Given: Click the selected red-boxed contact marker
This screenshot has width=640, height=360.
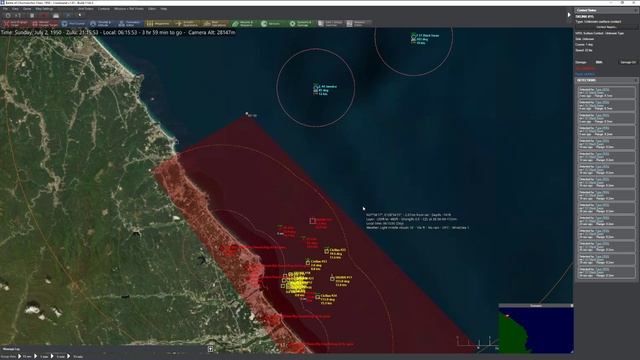Looking at the screenshot, I should pos(312,221).
